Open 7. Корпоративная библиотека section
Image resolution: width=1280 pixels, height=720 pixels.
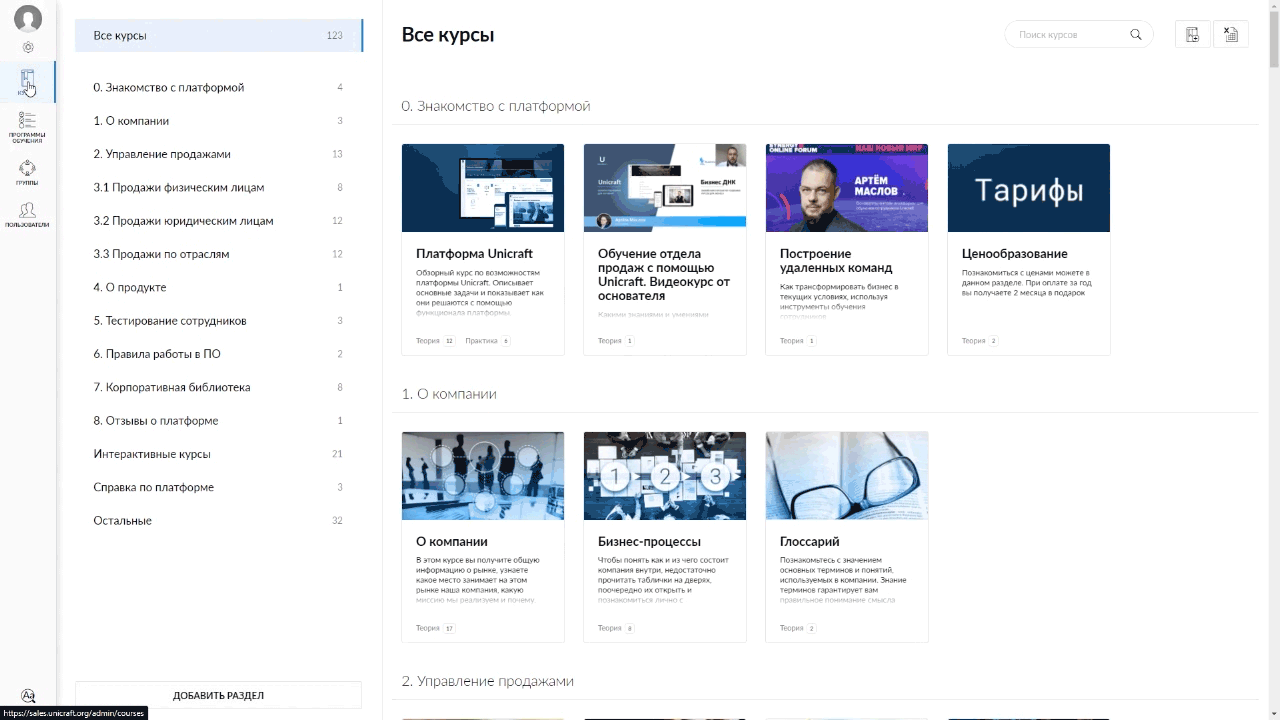[x=172, y=387]
